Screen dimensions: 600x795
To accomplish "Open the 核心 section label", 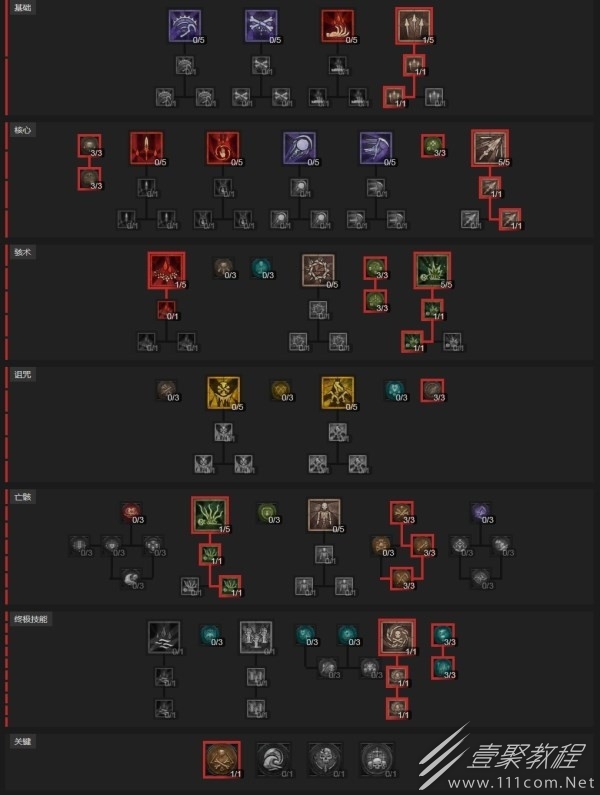I will tap(23, 130).
